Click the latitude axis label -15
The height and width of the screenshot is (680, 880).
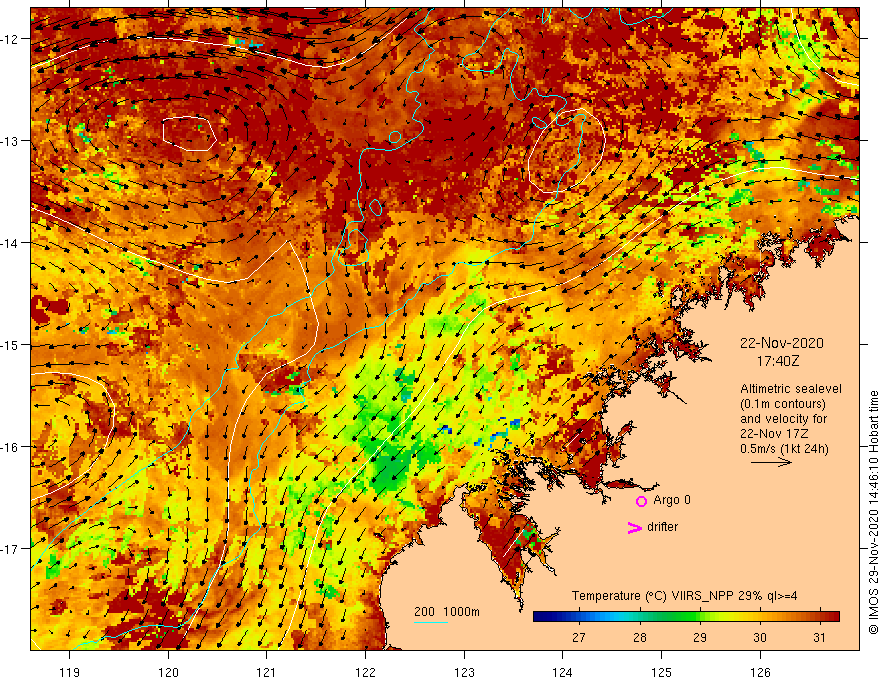[x=11, y=344]
